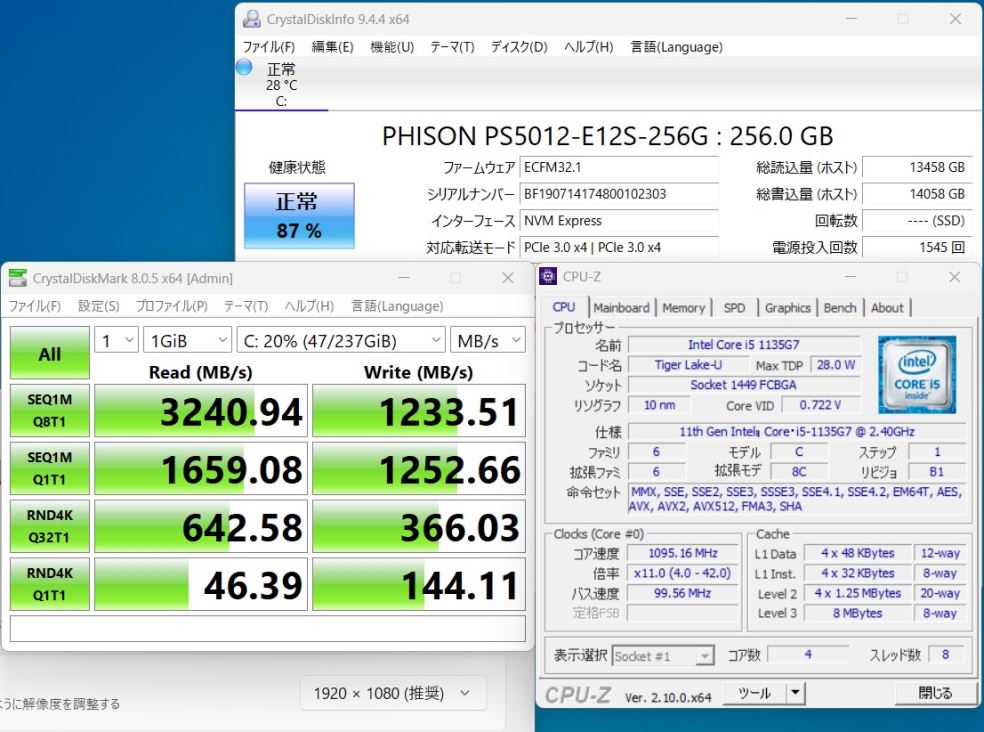Click the serial number BF190714174800102303

point(619,194)
